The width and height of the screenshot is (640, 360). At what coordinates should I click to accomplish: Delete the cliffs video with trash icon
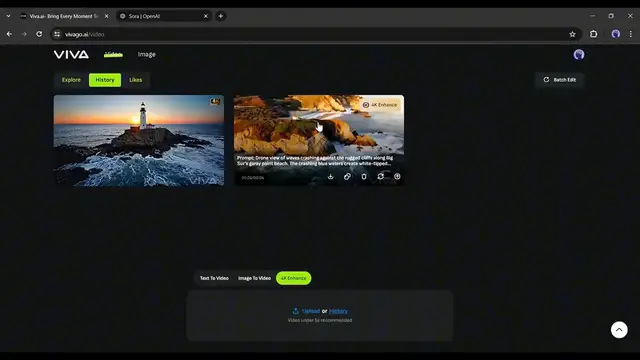point(364,176)
